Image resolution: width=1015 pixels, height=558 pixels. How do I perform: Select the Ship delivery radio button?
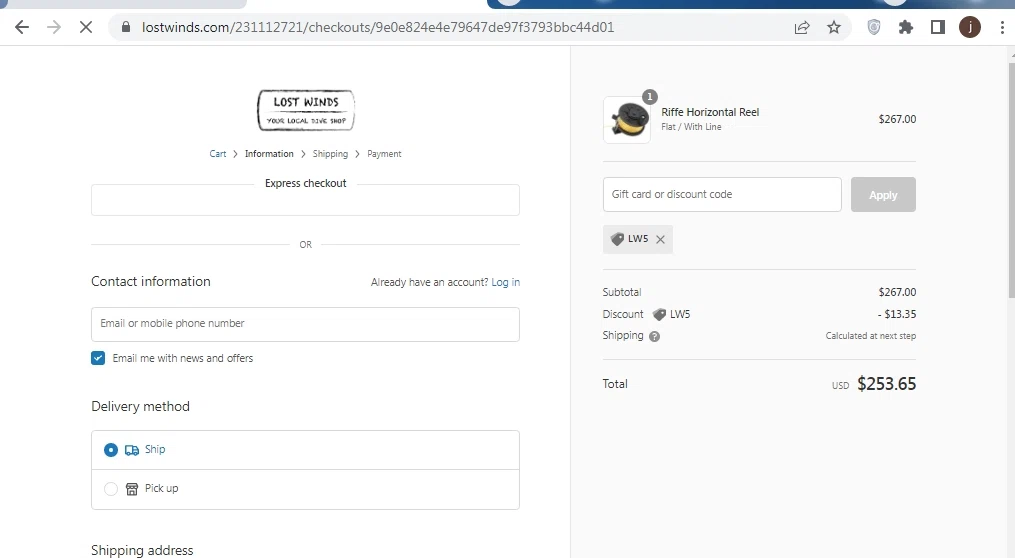click(x=111, y=450)
